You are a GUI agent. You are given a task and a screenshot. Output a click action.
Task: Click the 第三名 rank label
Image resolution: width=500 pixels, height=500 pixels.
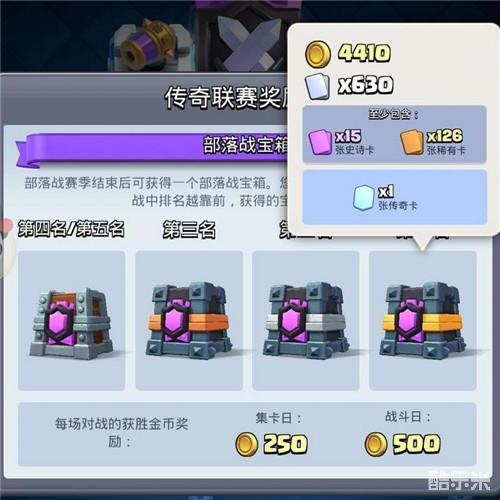[189, 230]
